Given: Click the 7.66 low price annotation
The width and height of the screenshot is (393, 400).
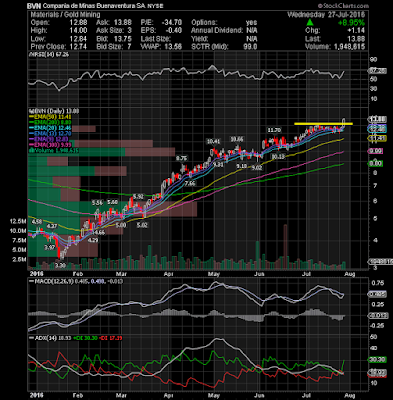Looking at the screenshot, I should point(190,183).
